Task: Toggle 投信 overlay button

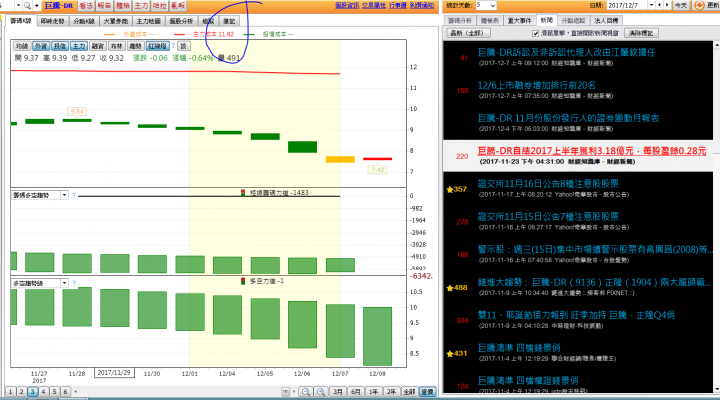Action: [x=60, y=46]
